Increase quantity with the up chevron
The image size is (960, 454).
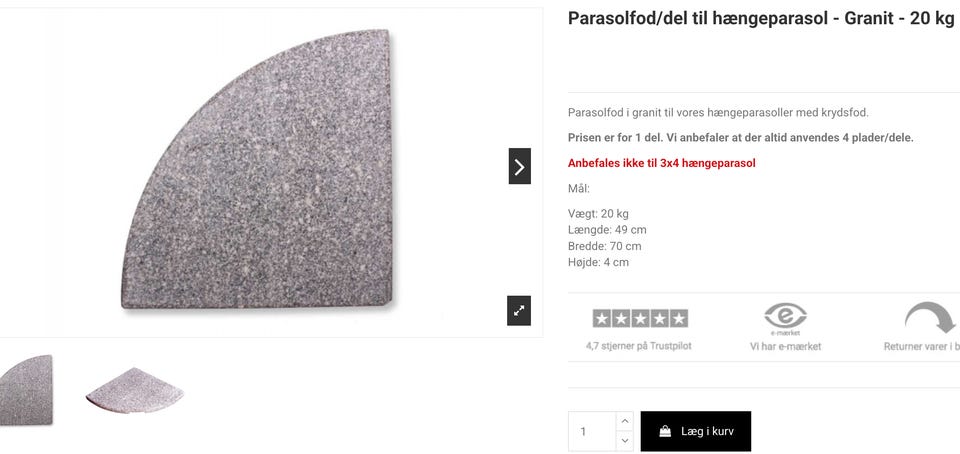click(x=624, y=421)
